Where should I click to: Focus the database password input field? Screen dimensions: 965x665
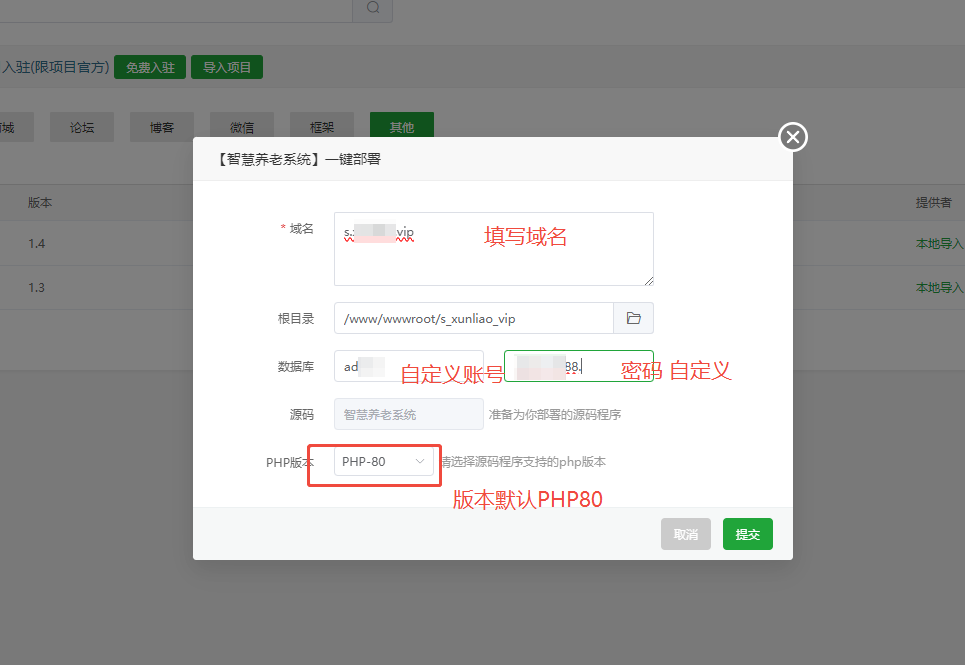point(578,366)
